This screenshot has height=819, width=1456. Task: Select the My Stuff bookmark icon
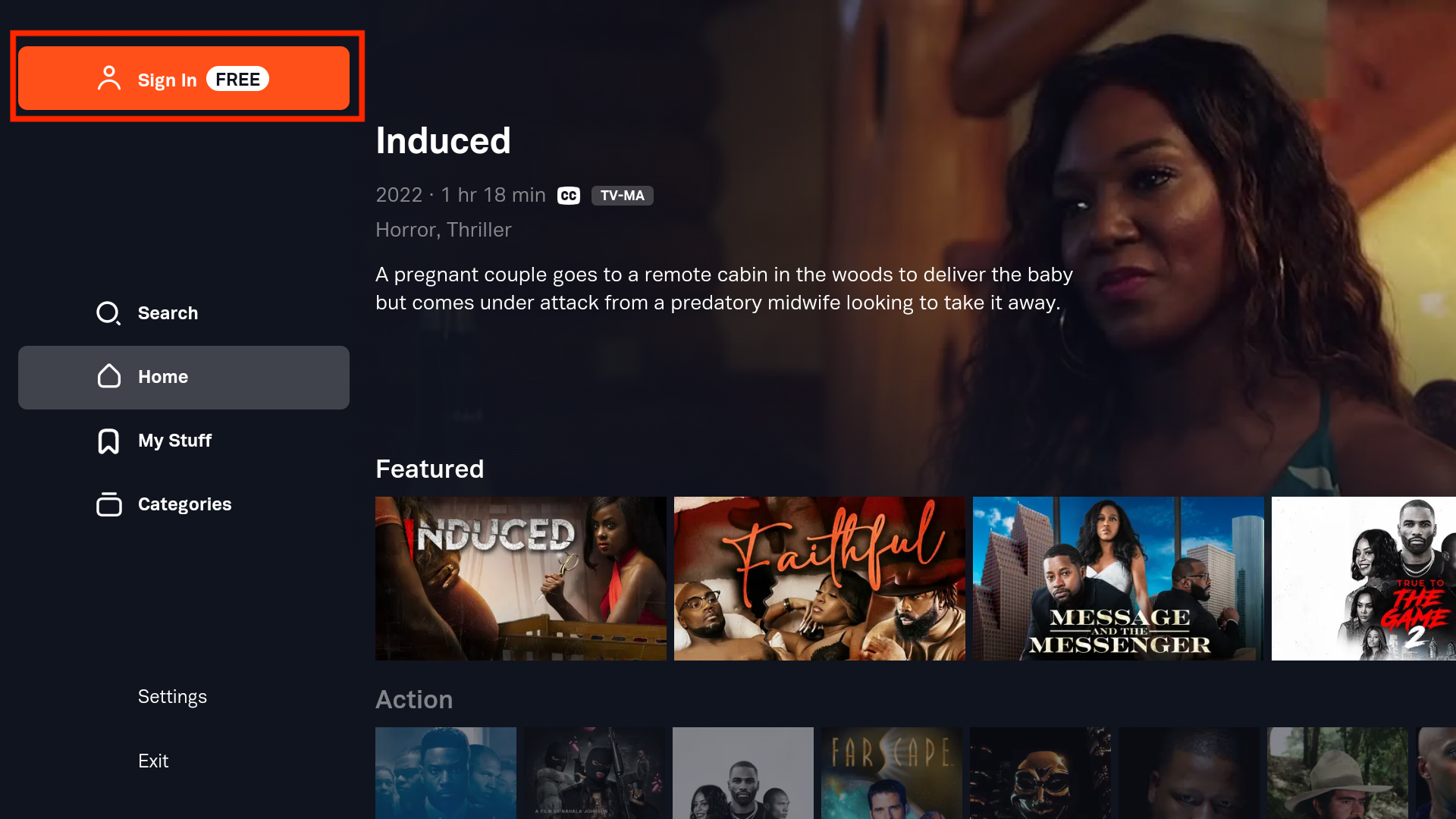tap(108, 441)
